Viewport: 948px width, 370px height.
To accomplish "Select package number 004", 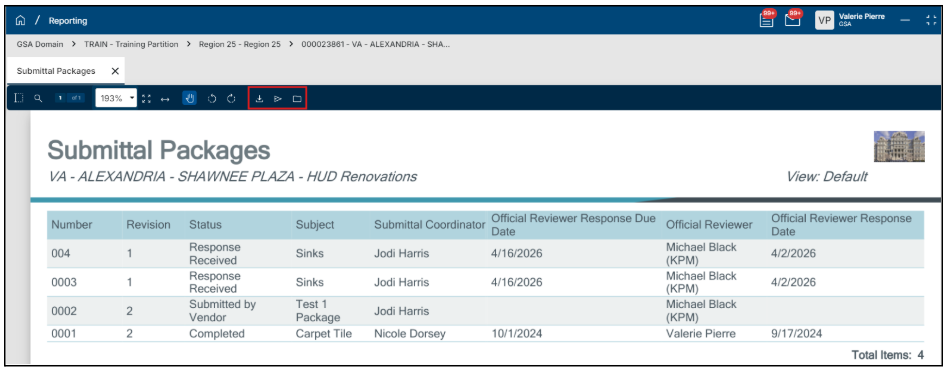I will click(60, 254).
